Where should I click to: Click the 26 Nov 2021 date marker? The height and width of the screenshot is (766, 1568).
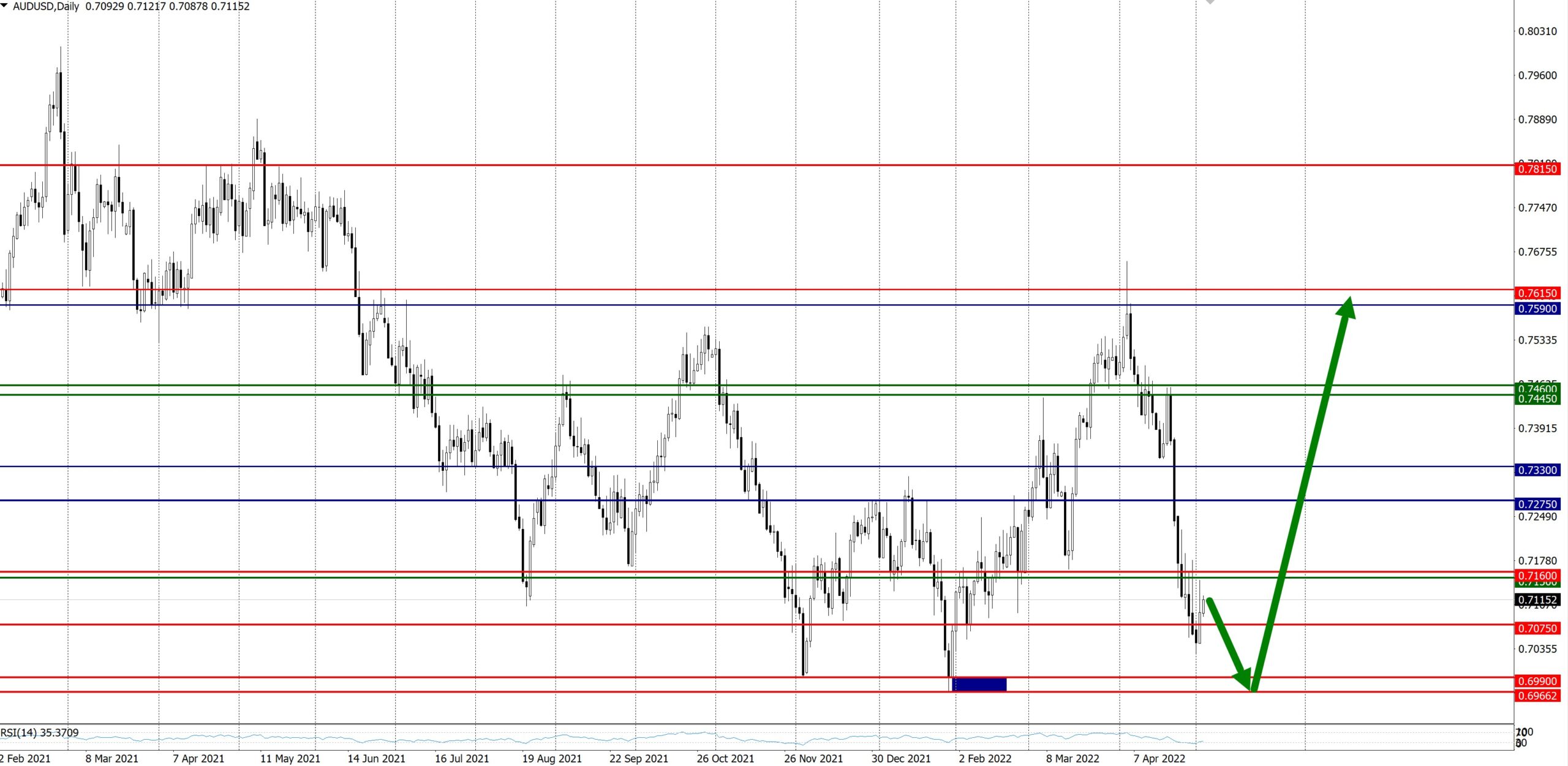pyautogui.click(x=813, y=759)
